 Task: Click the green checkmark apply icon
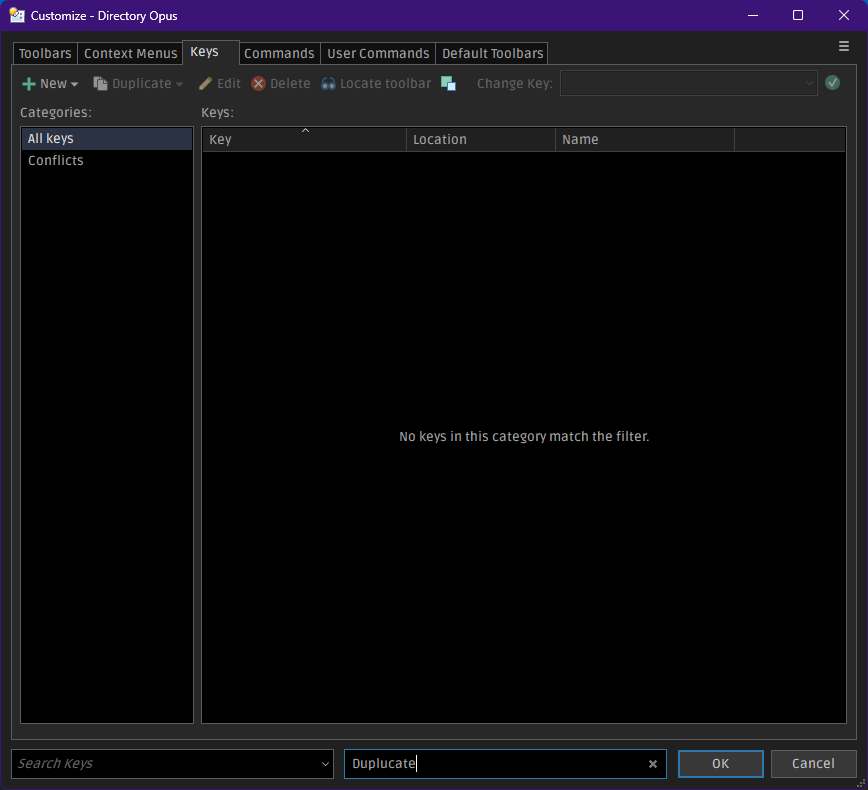[832, 83]
